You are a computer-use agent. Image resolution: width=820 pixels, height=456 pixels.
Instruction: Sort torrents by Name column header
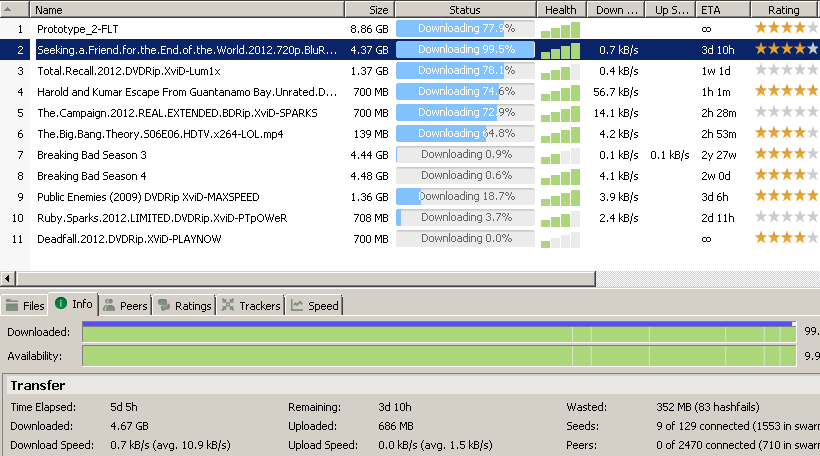(x=187, y=9)
